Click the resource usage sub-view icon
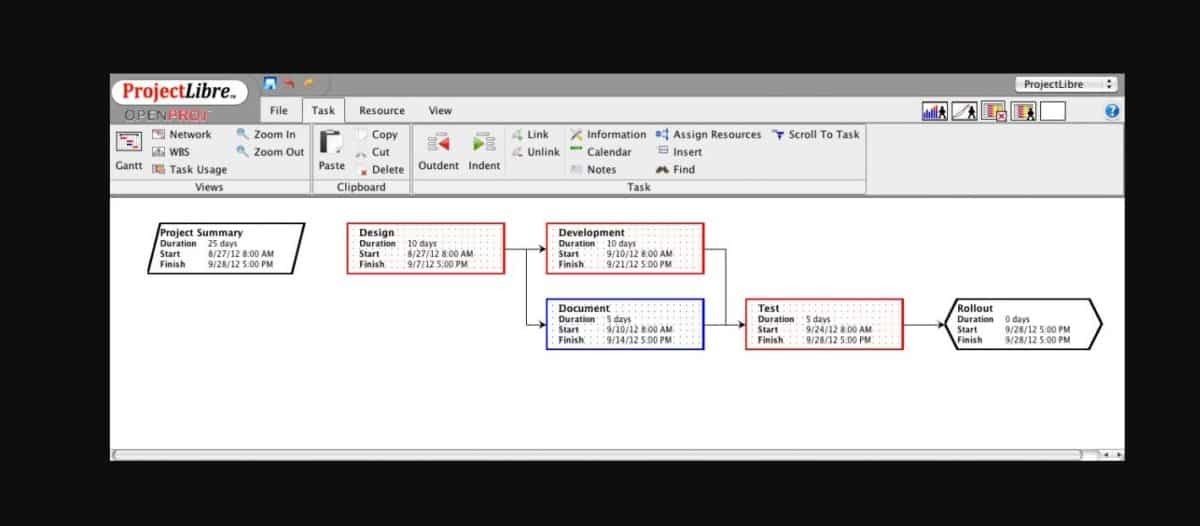The height and width of the screenshot is (526, 1200). pyautogui.click(x=1024, y=111)
